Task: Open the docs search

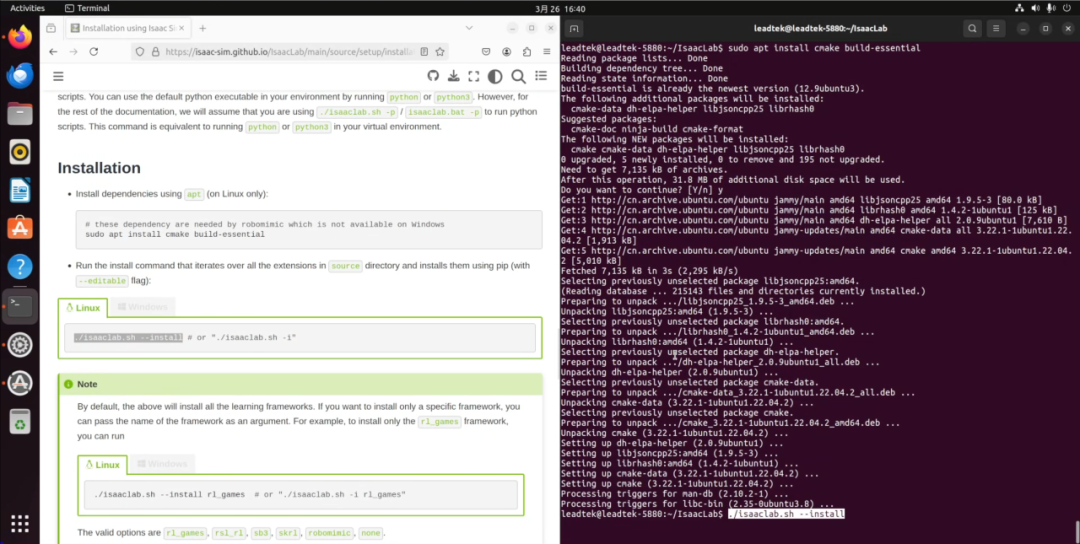Action: [x=518, y=76]
